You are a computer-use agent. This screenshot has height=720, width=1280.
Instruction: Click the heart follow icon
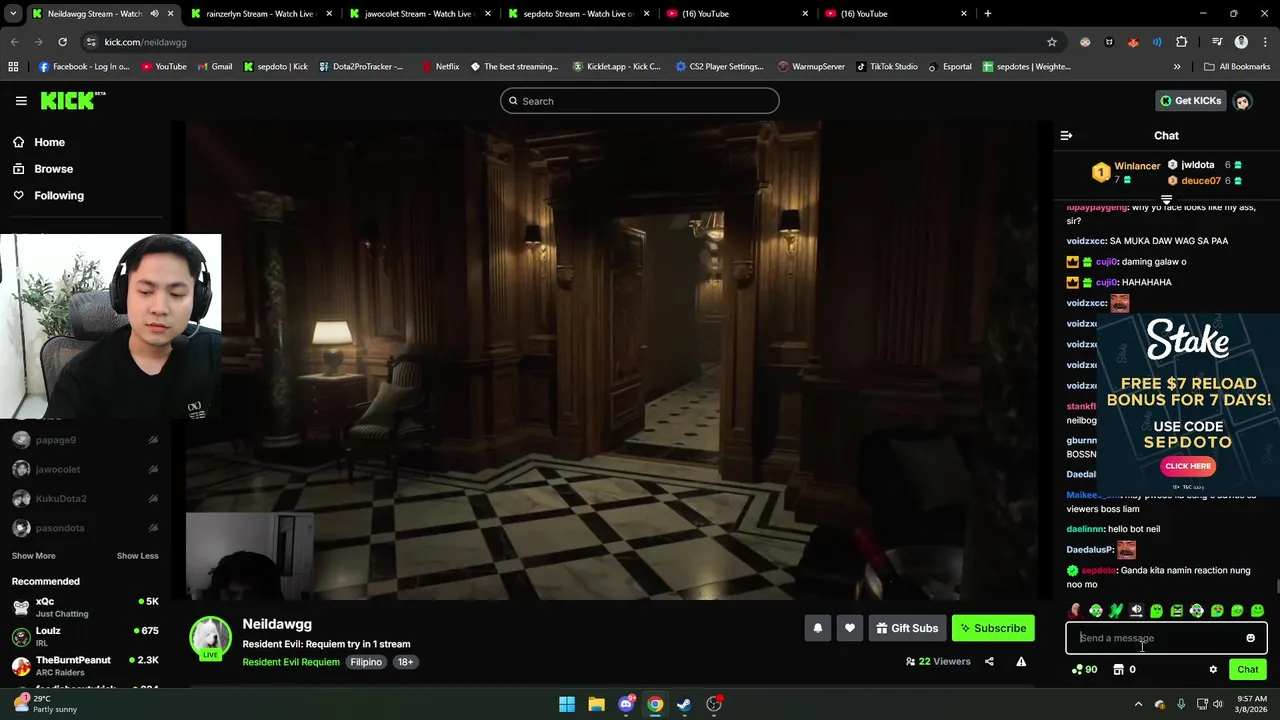click(x=850, y=628)
